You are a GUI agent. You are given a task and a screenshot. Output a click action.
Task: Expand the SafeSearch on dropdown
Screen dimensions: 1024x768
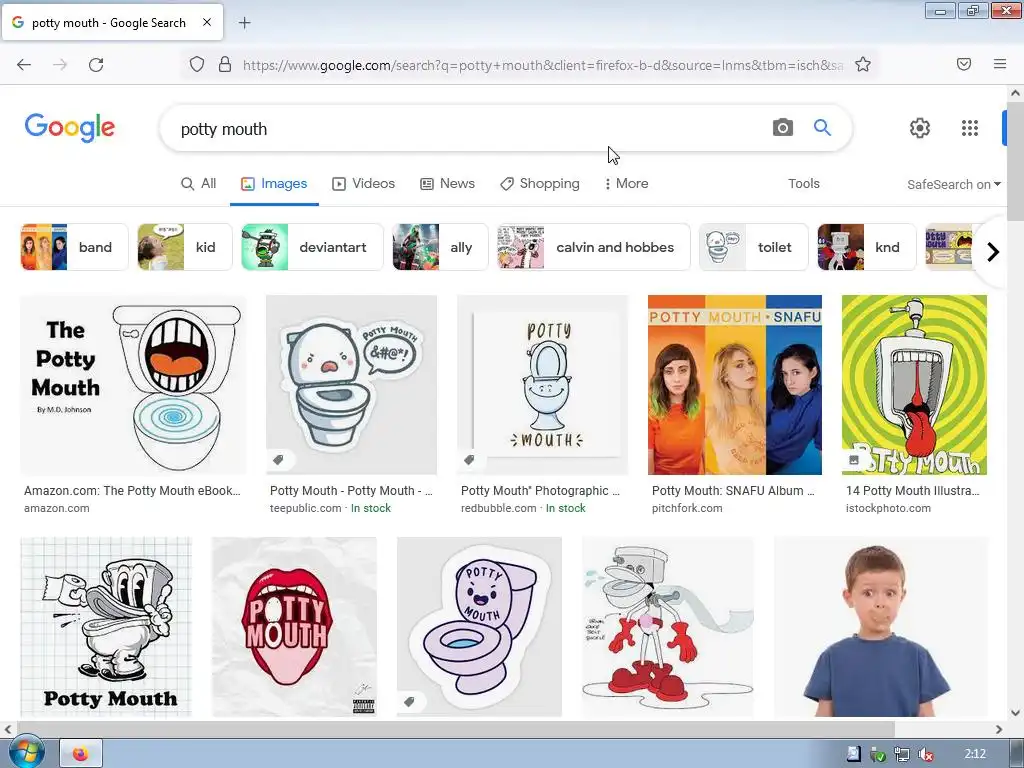tap(953, 184)
